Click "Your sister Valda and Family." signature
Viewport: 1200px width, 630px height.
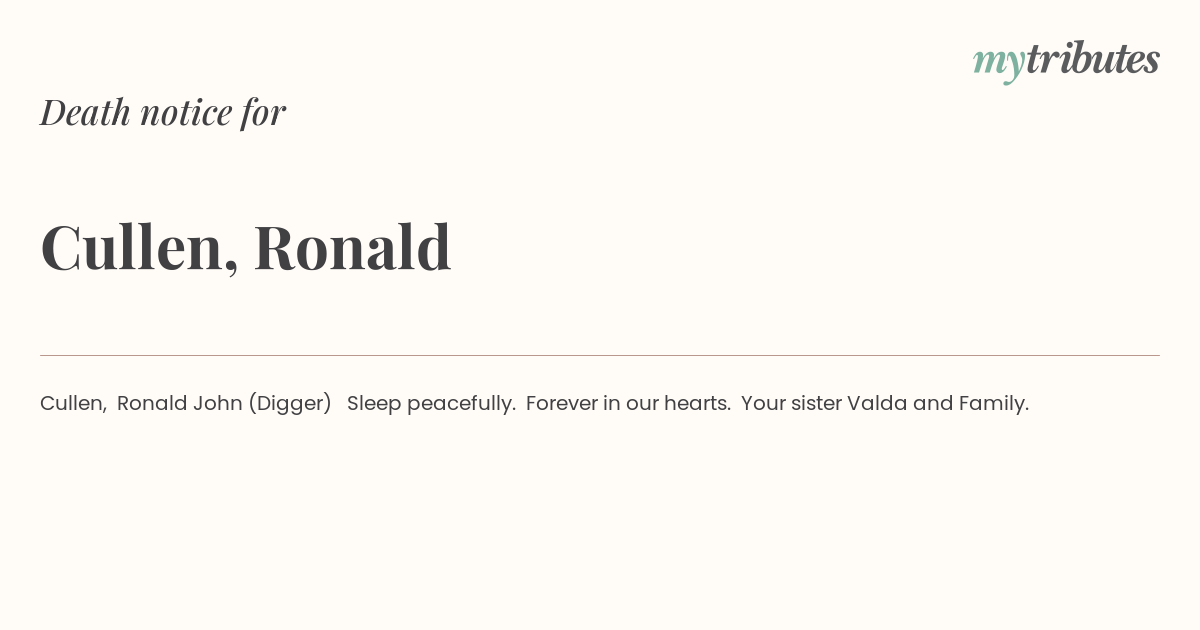885,404
